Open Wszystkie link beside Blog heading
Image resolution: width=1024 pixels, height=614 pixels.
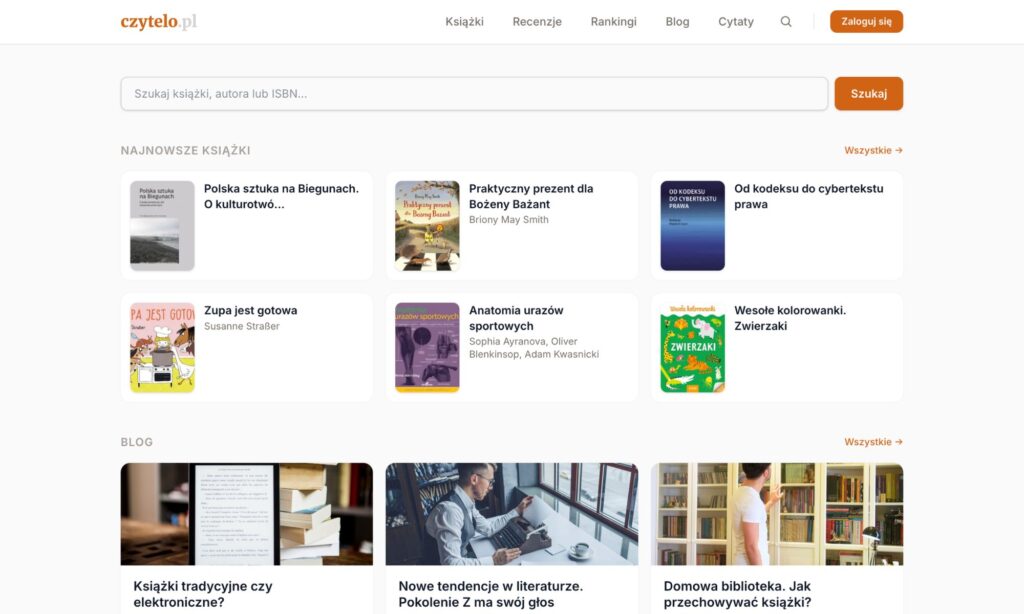(873, 442)
